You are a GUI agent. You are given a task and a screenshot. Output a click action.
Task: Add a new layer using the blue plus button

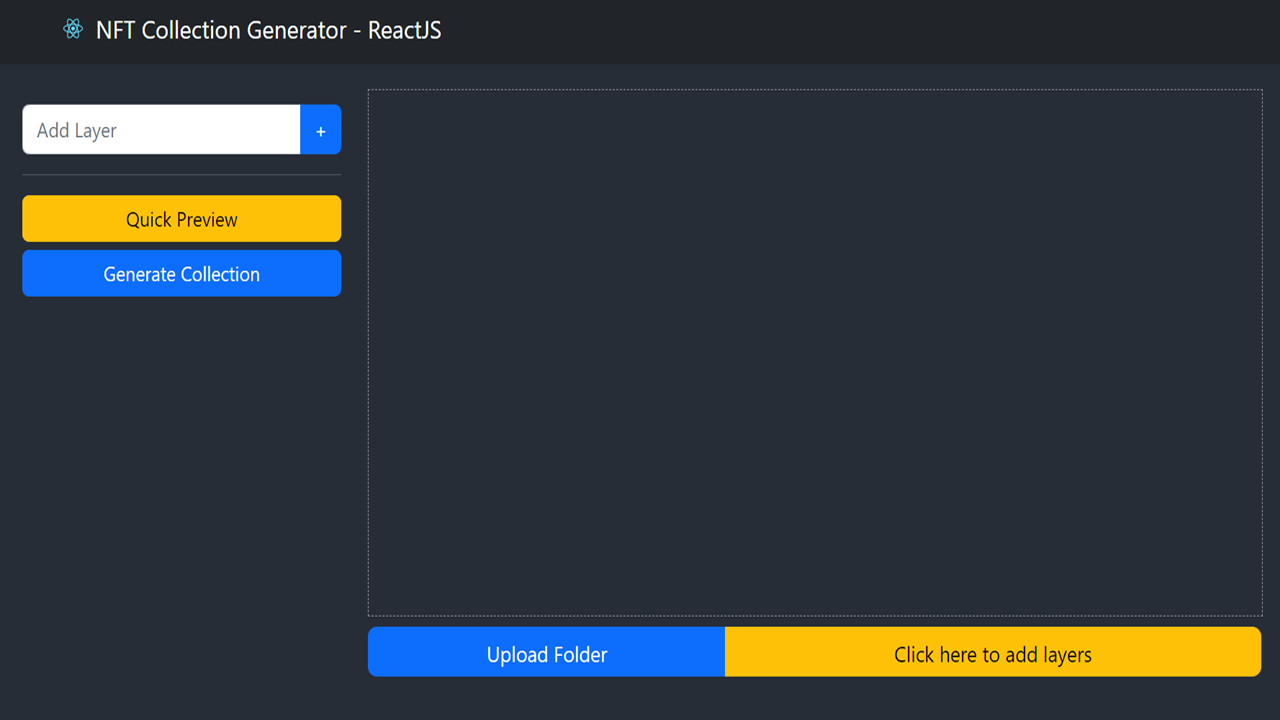tap(320, 130)
